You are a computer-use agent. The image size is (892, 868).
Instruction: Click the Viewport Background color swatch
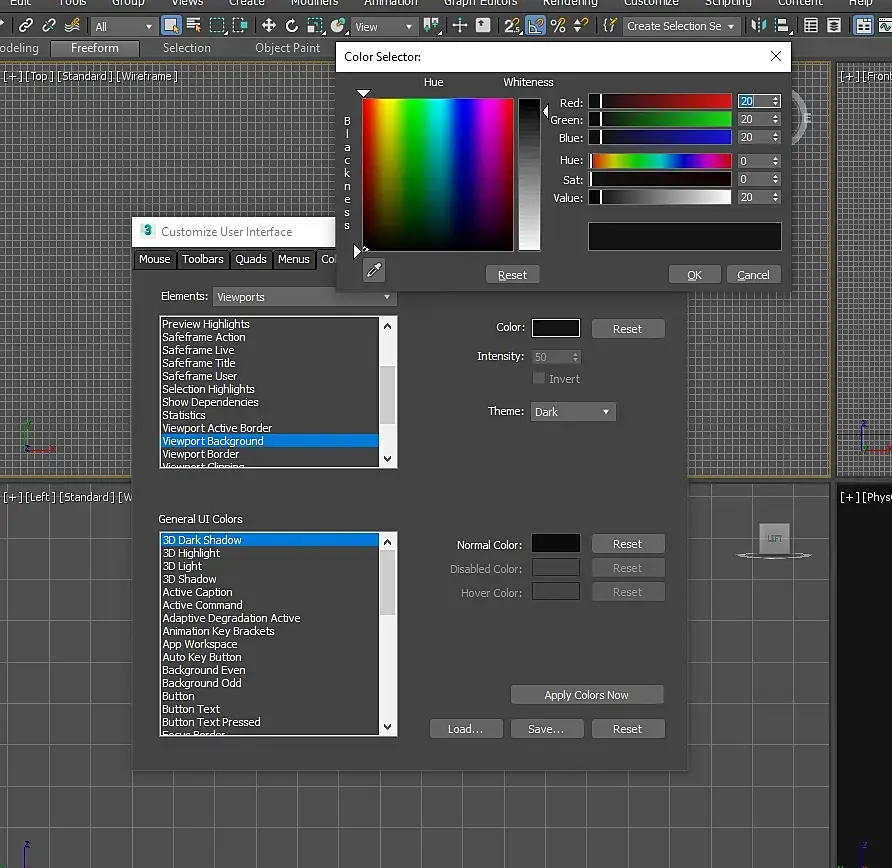(x=556, y=328)
